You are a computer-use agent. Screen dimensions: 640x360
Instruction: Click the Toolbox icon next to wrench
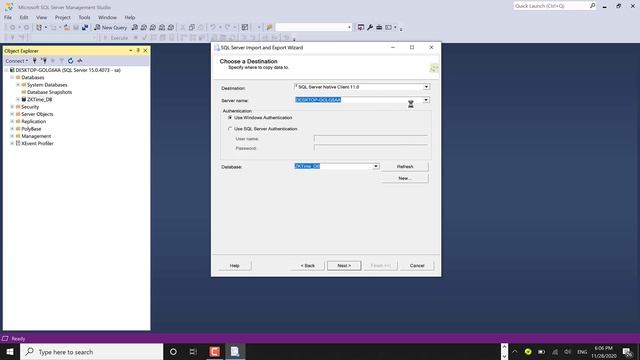(379, 27)
